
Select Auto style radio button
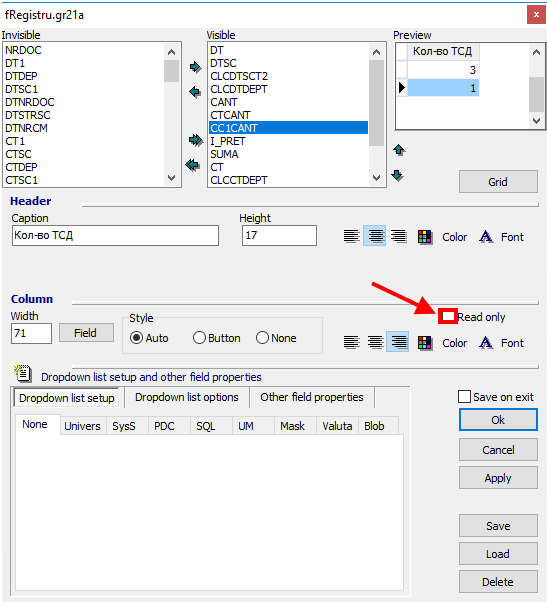(136, 338)
